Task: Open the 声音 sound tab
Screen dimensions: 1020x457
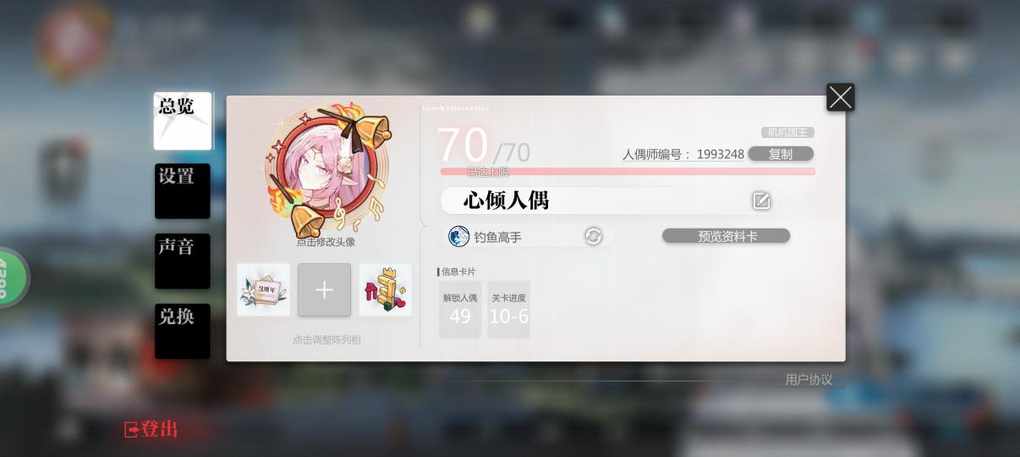Action: point(183,261)
